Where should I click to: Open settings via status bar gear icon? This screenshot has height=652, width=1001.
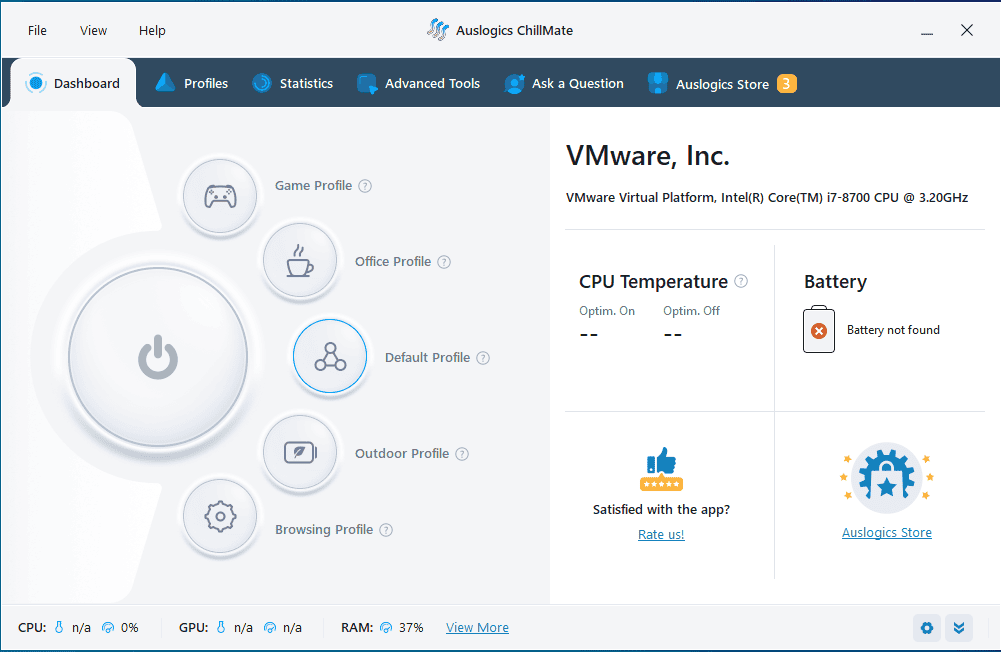(x=927, y=628)
